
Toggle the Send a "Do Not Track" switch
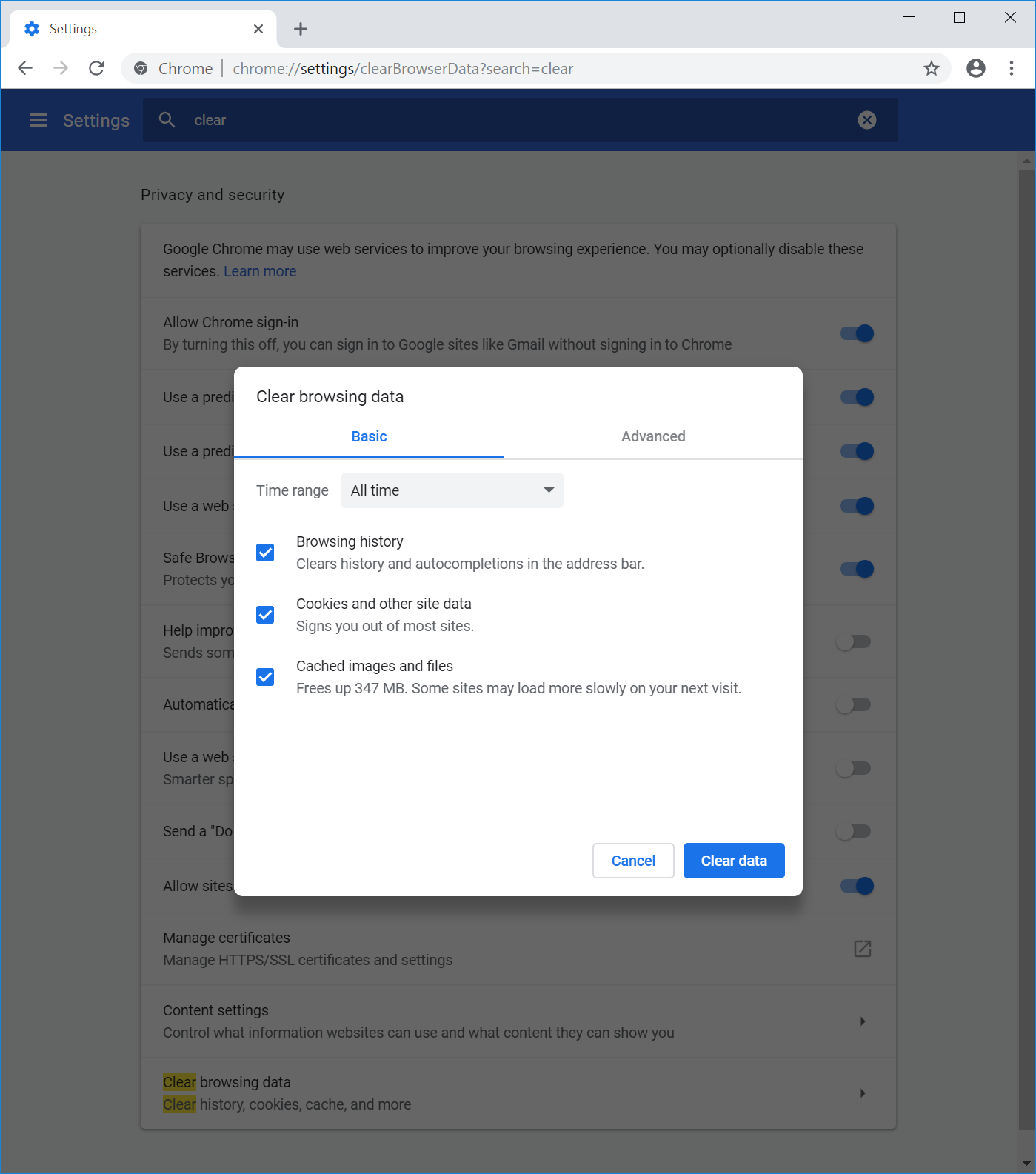(x=854, y=831)
